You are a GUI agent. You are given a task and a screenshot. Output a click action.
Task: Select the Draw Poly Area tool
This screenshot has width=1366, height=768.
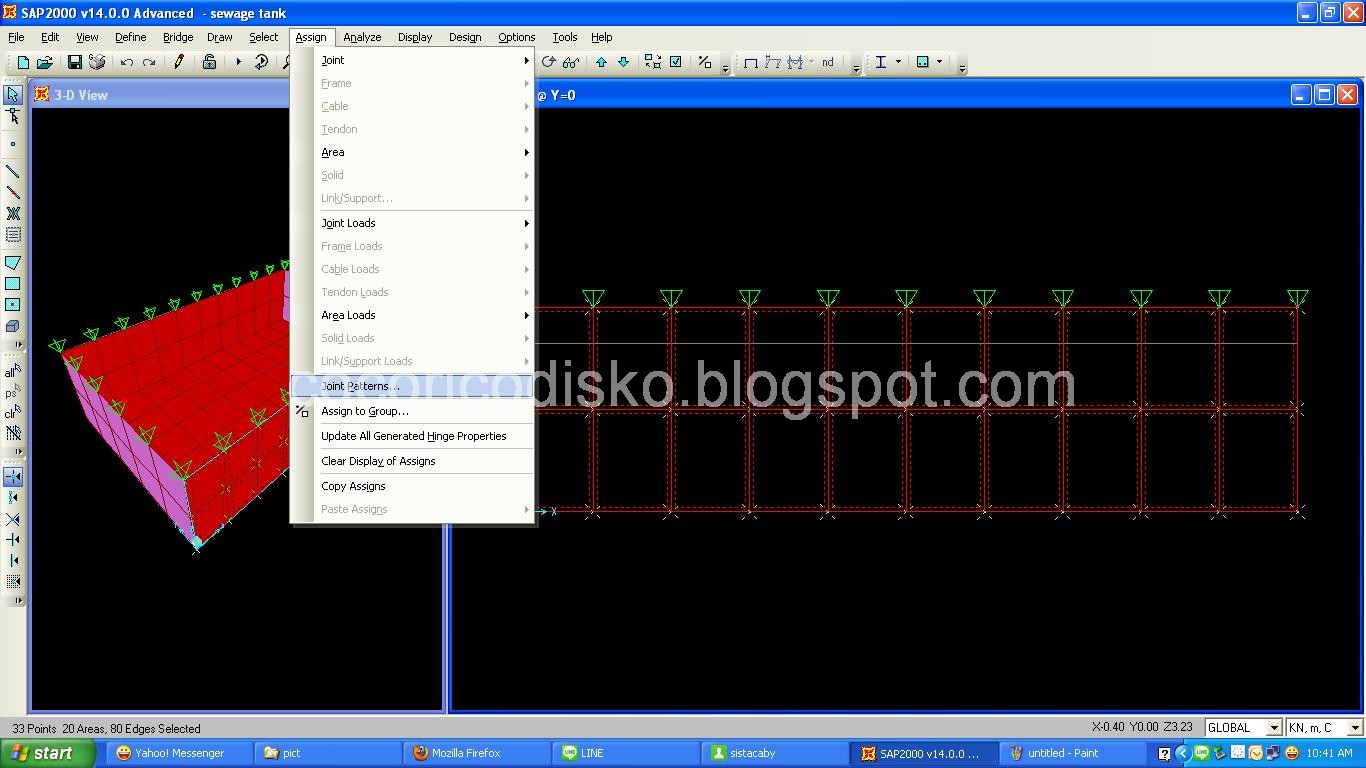[13, 263]
